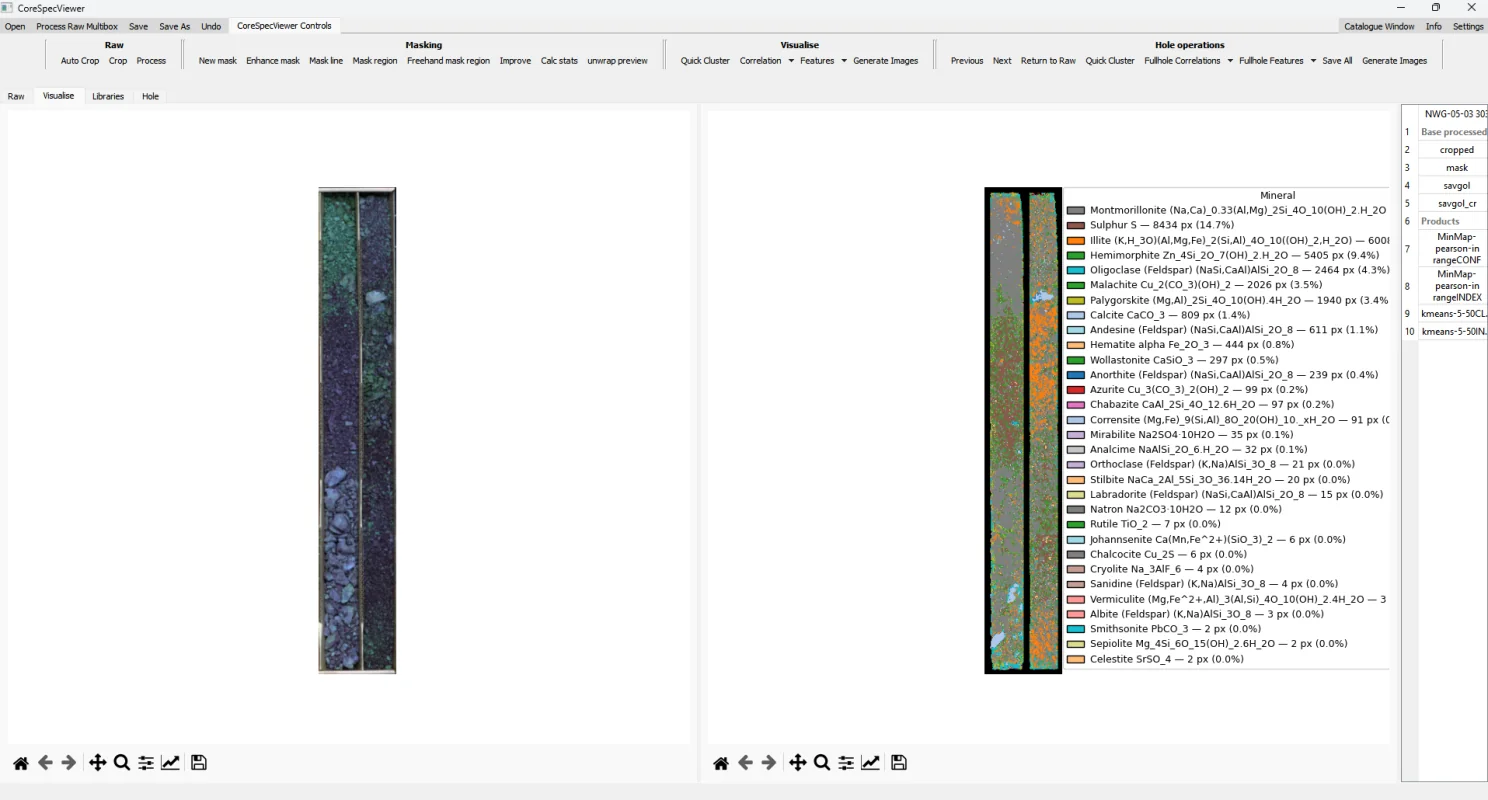Click the Illite orange legend swatch
The image size is (1488, 800).
1076,241
